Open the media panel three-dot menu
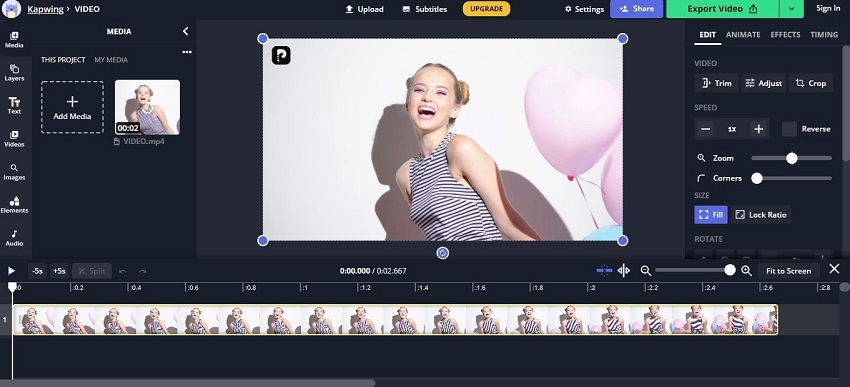The height and width of the screenshot is (387, 850). point(187,52)
